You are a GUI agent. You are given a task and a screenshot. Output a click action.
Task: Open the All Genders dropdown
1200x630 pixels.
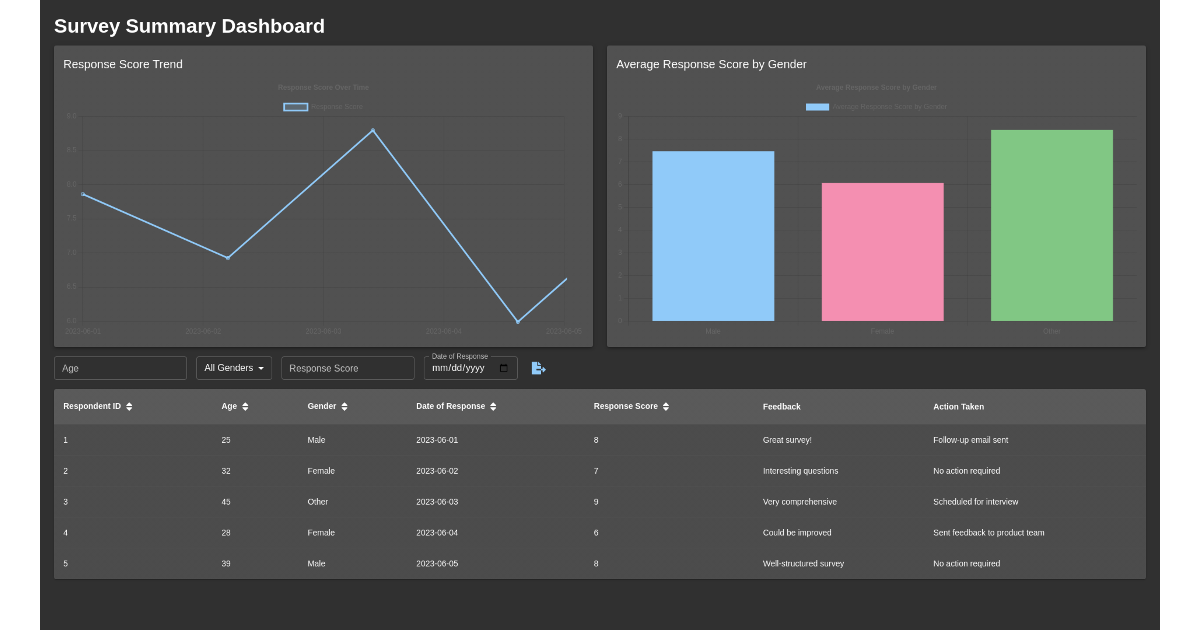[x=234, y=368]
